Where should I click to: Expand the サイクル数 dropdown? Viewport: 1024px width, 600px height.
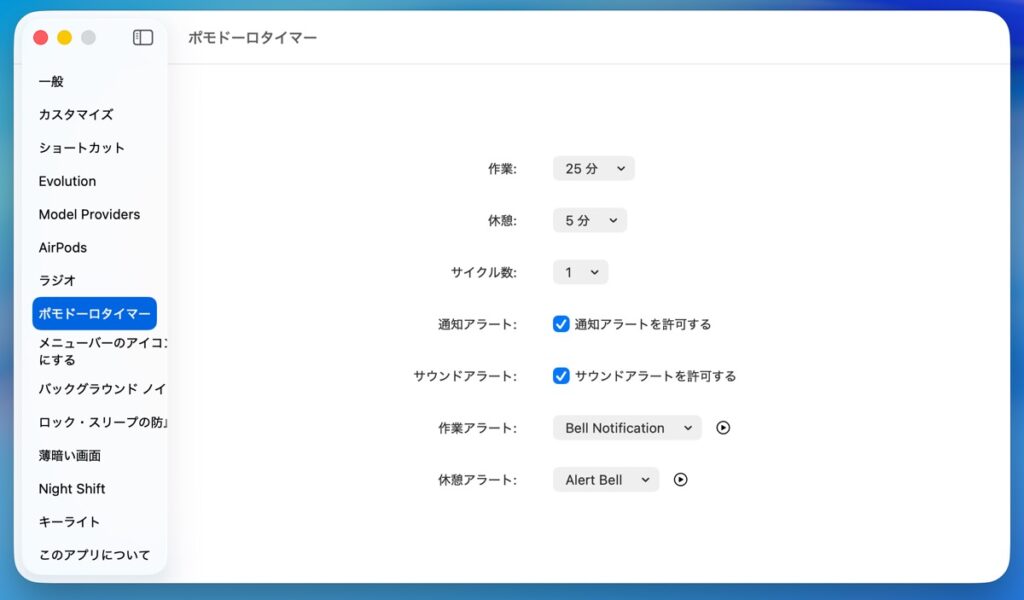click(580, 272)
